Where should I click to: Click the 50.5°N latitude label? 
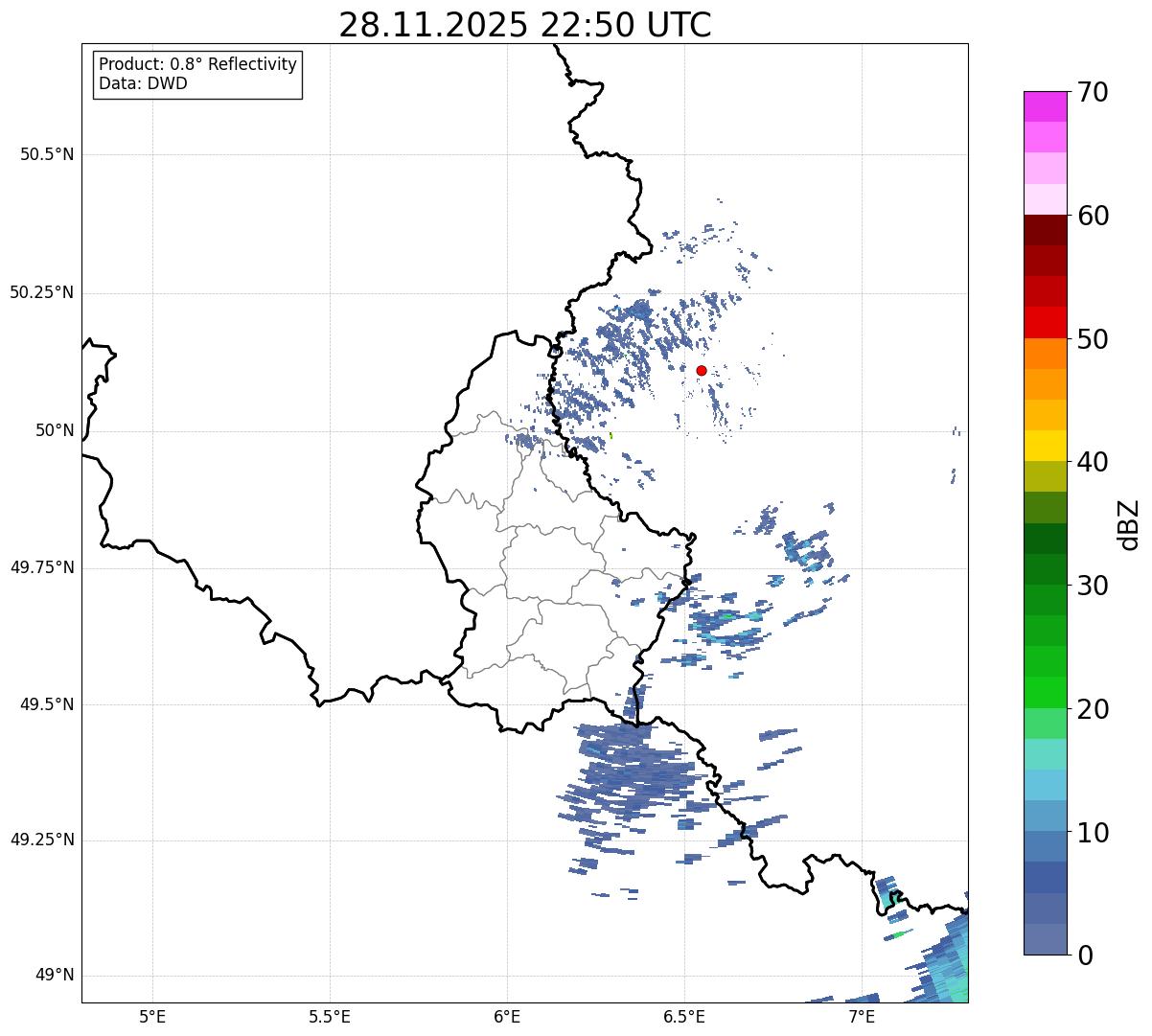tap(47, 154)
